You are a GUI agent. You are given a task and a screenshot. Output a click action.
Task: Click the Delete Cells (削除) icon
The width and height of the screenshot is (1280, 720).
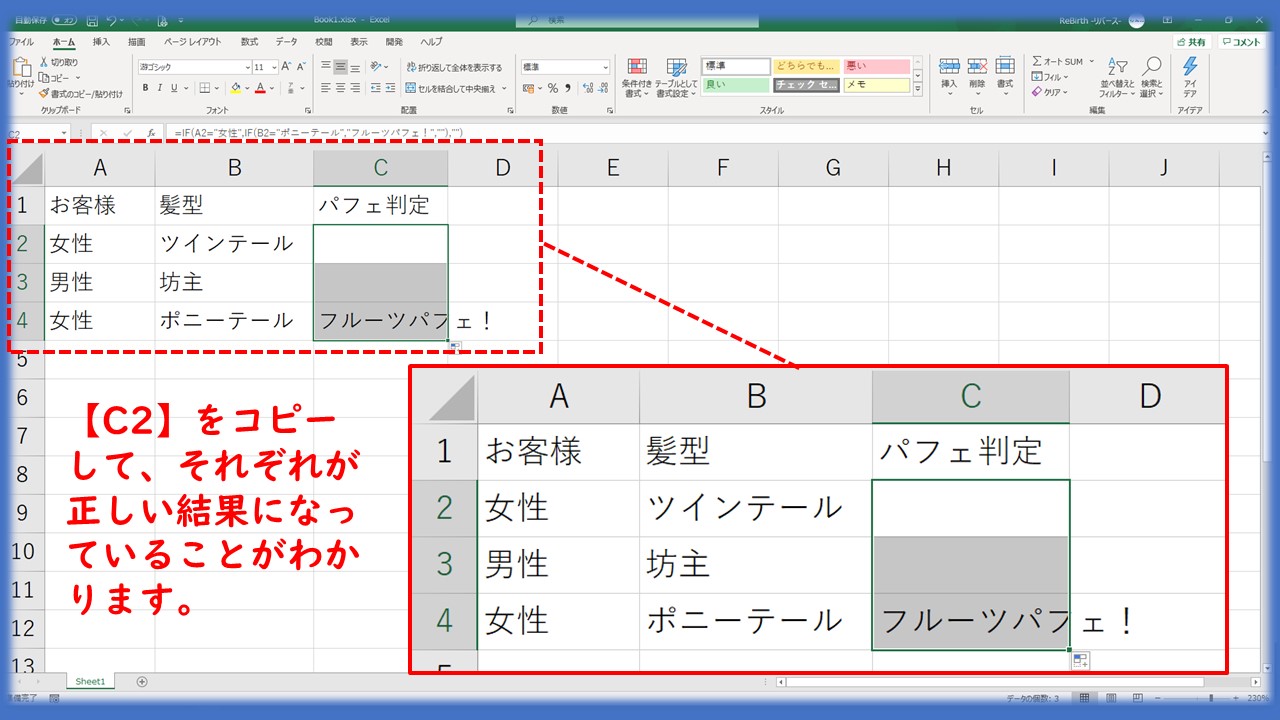[x=977, y=67]
